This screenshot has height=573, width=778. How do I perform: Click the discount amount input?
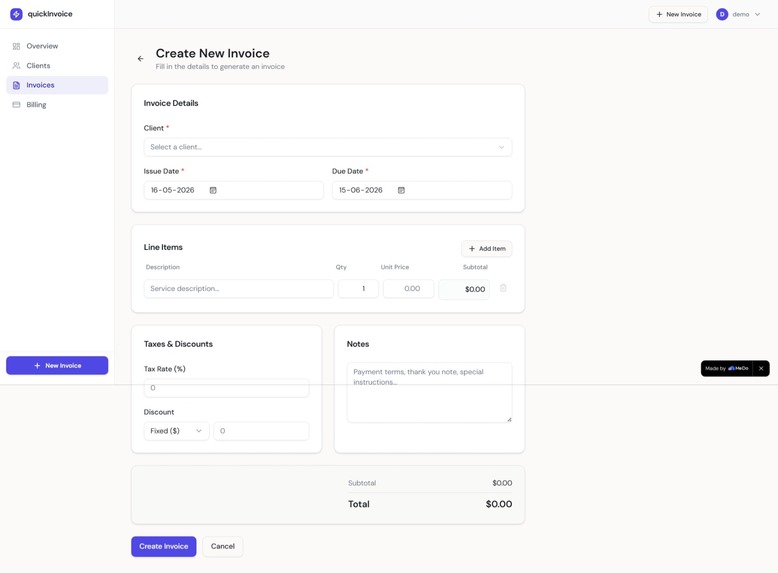(x=261, y=431)
